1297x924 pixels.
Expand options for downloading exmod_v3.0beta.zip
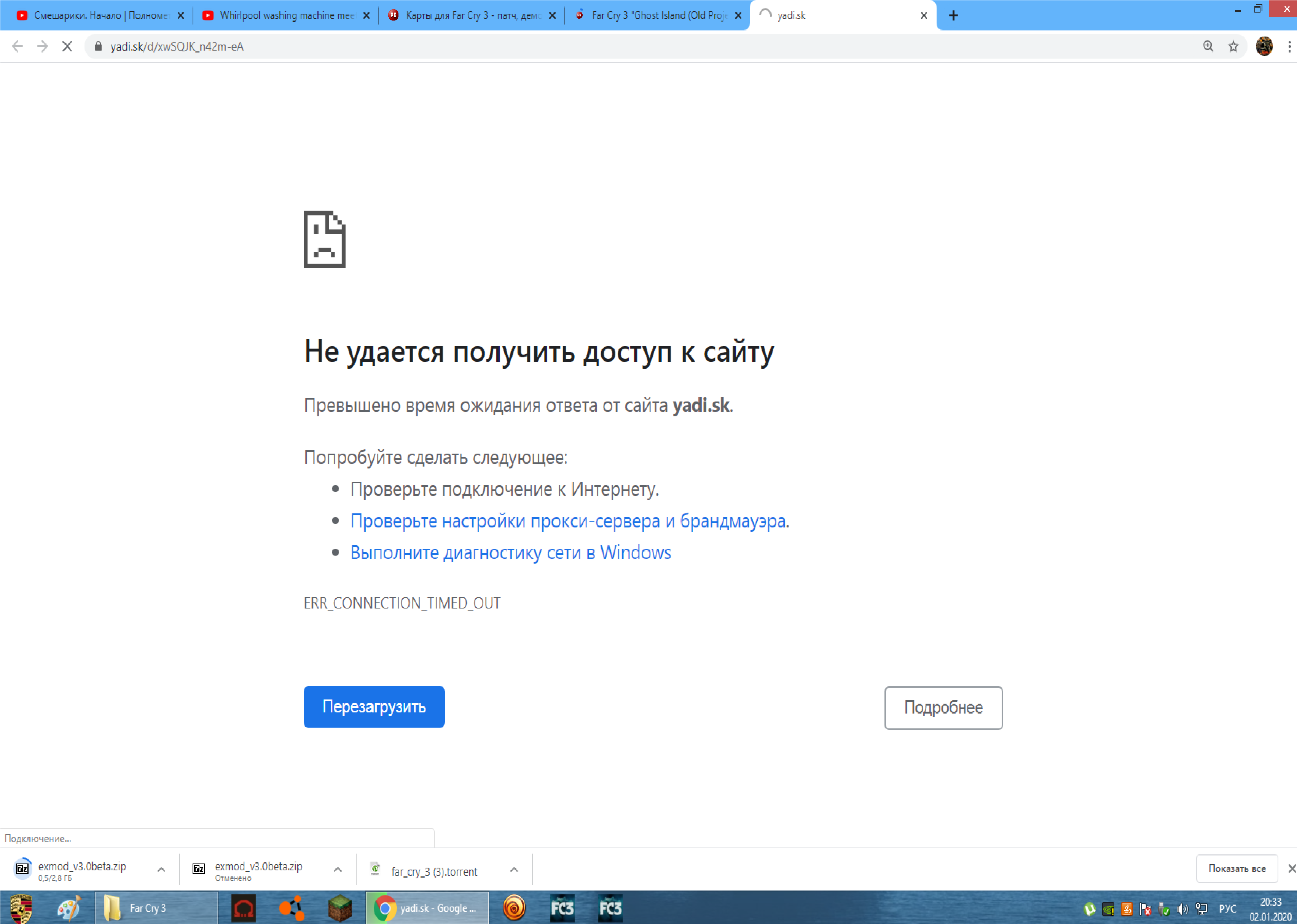162,869
